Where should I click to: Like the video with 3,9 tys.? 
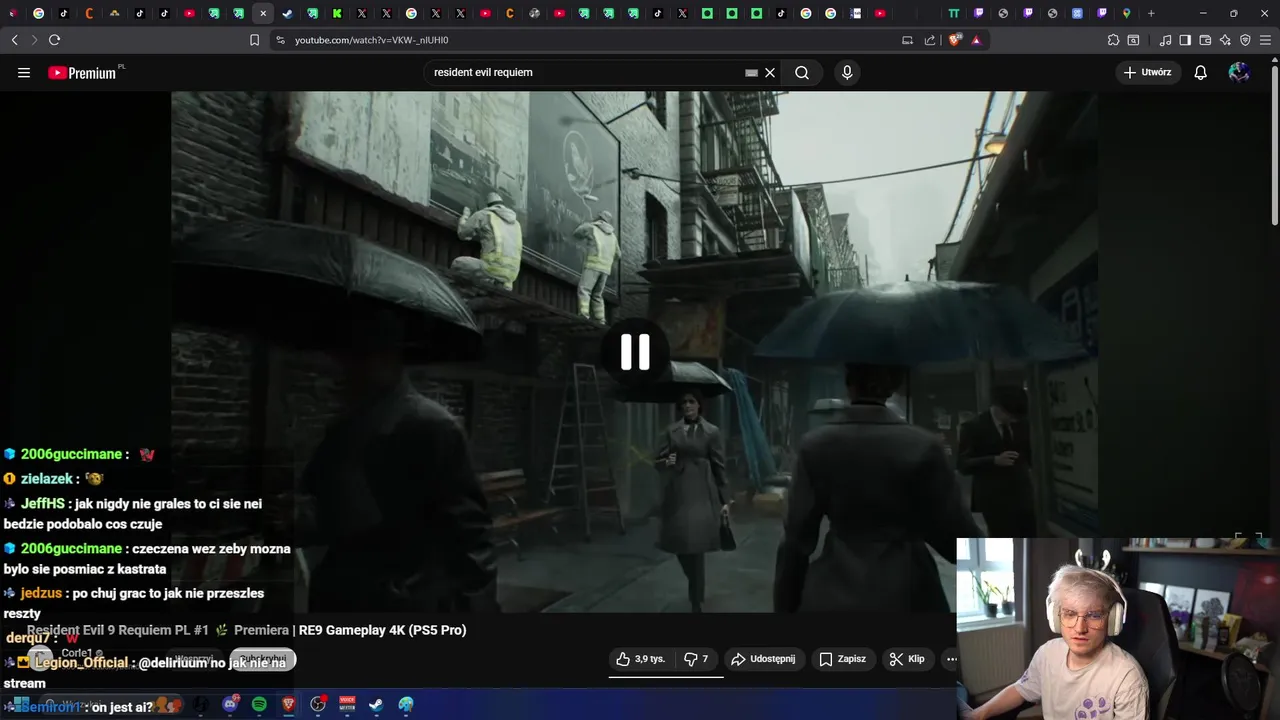641,659
